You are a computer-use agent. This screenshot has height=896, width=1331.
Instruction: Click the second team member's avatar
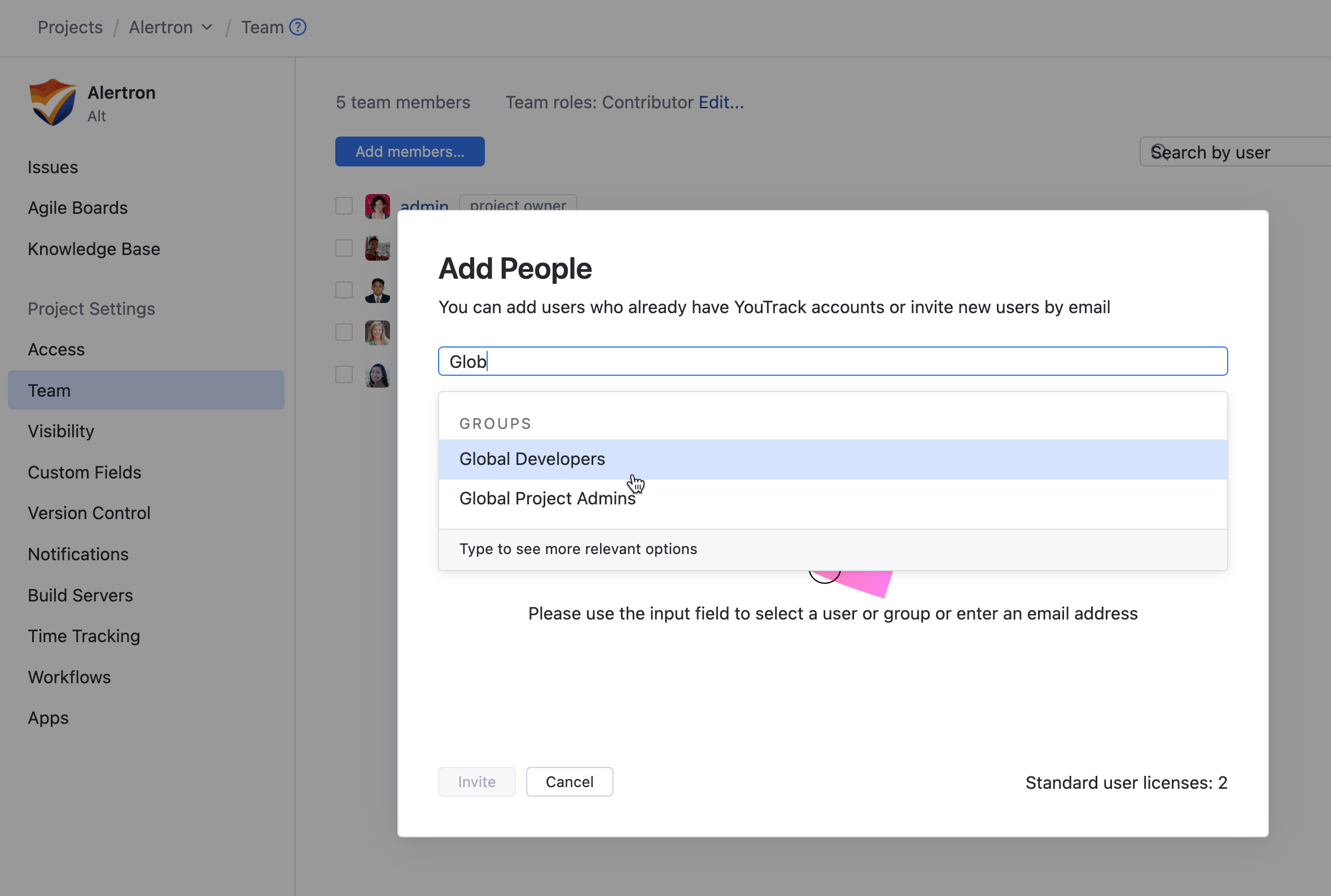[377, 248]
